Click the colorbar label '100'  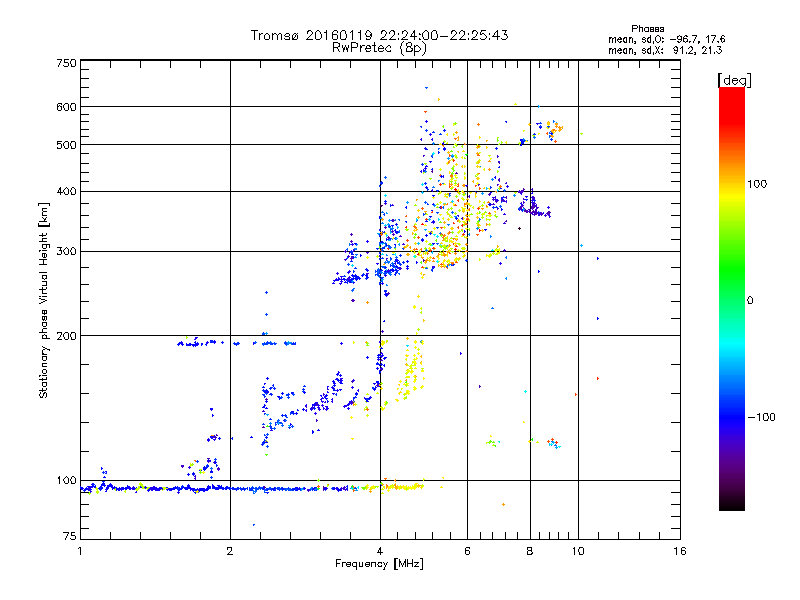(x=757, y=184)
